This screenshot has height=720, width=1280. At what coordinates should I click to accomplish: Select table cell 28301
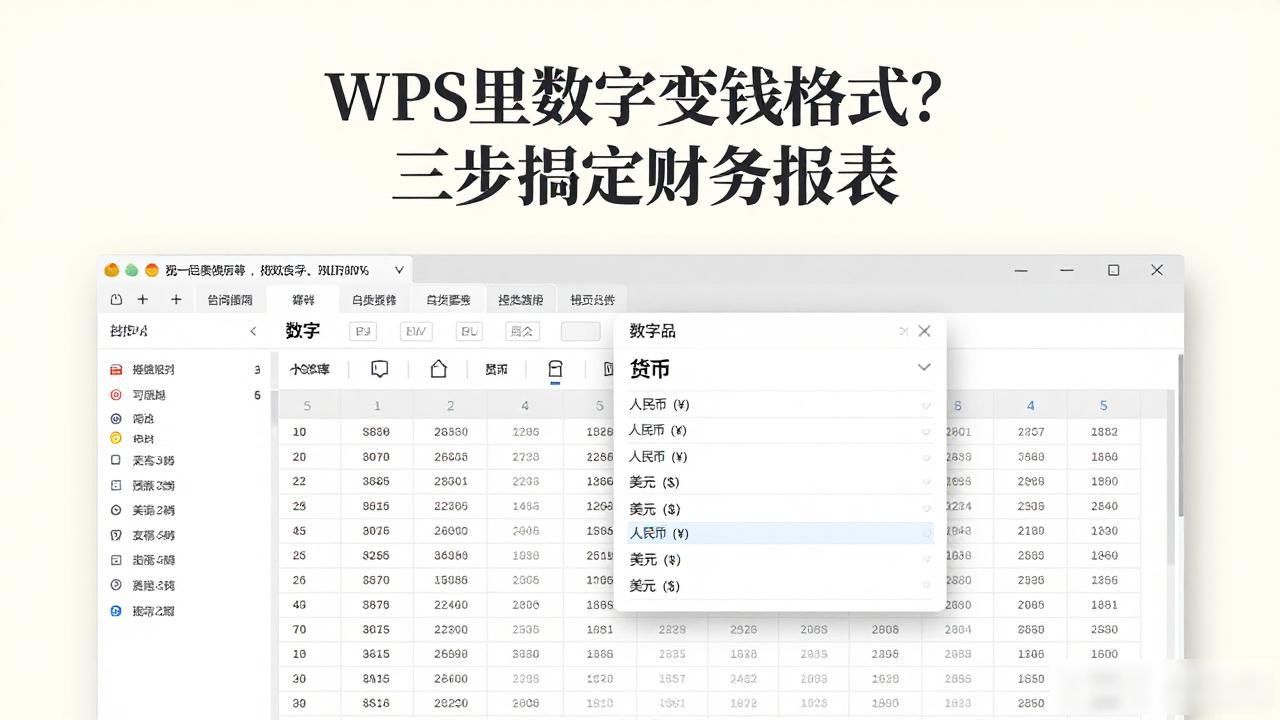(x=451, y=481)
